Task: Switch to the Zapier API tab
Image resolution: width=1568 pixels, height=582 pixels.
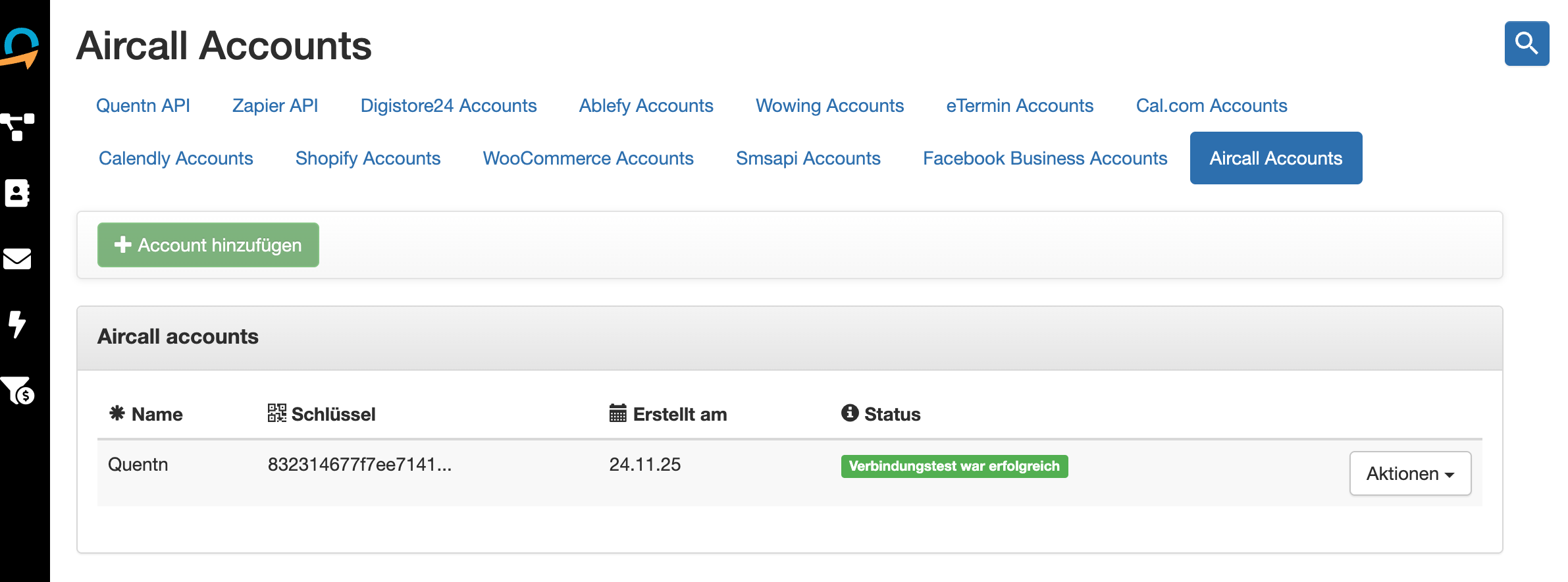Action: (x=275, y=105)
